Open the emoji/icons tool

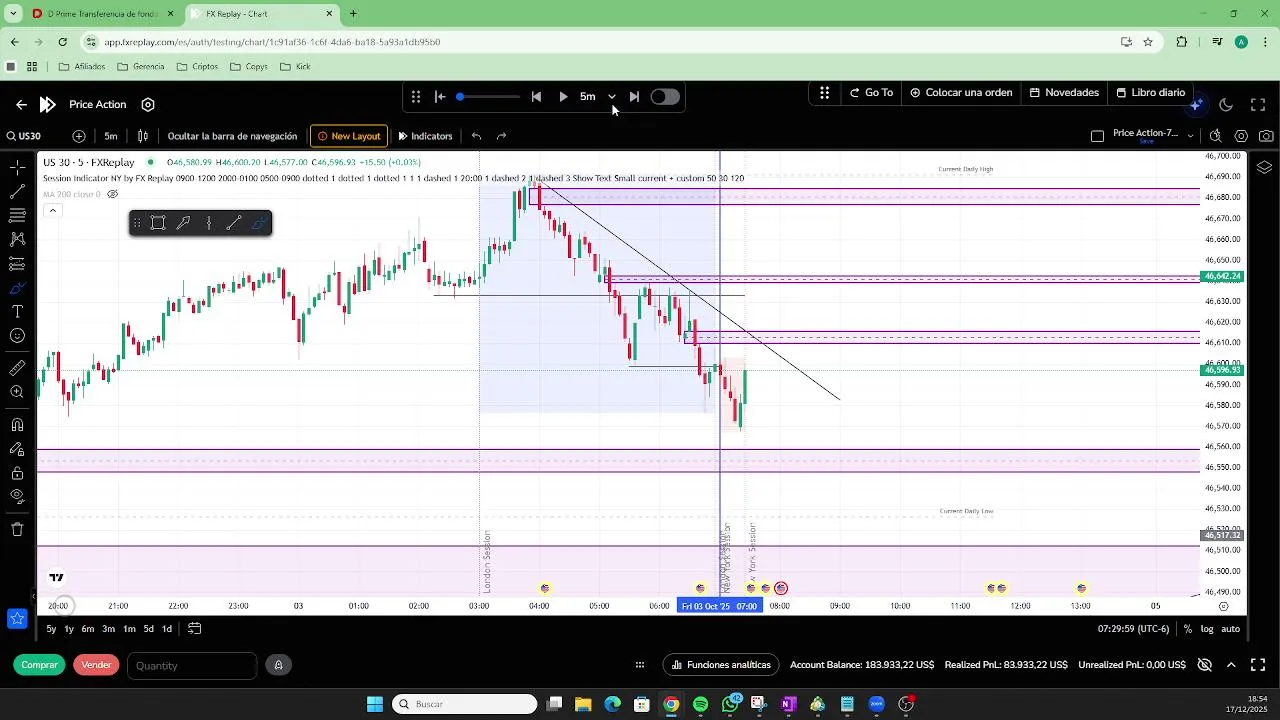point(17,336)
